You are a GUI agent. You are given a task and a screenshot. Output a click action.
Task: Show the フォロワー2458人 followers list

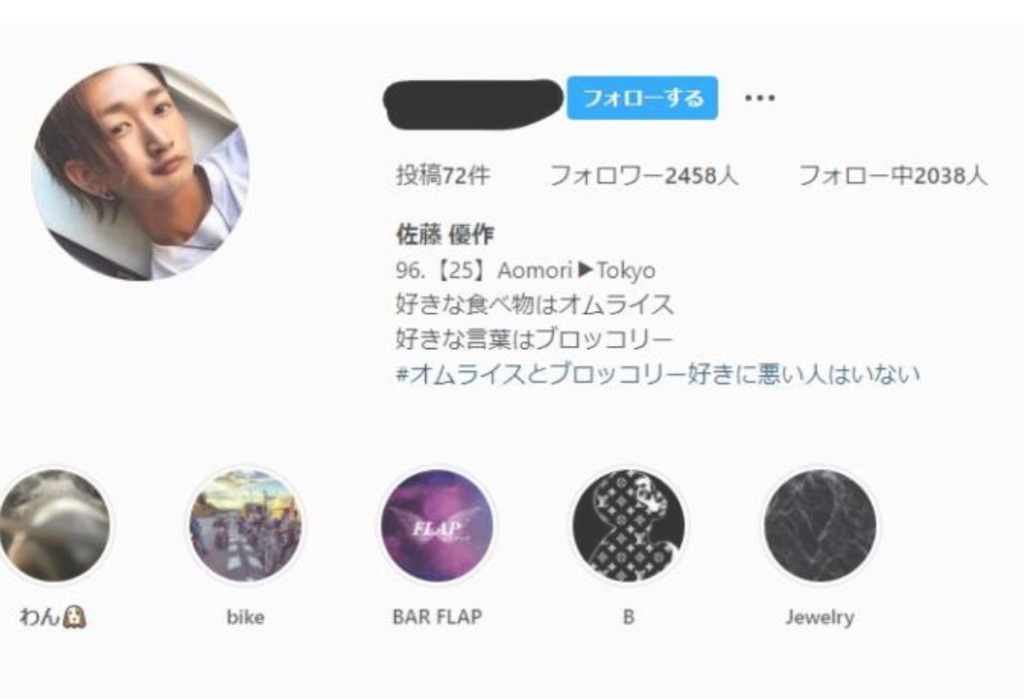644,175
